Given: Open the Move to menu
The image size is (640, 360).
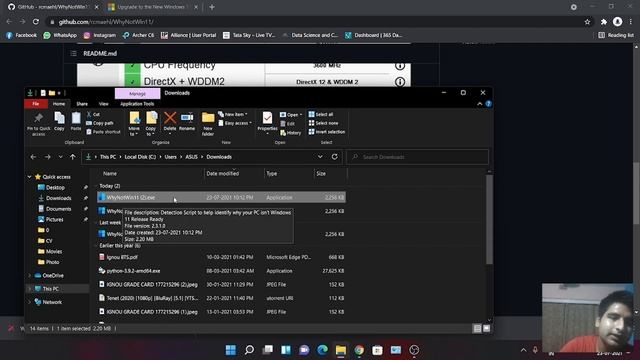Looking at the screenshot, I should click(134, 124).
